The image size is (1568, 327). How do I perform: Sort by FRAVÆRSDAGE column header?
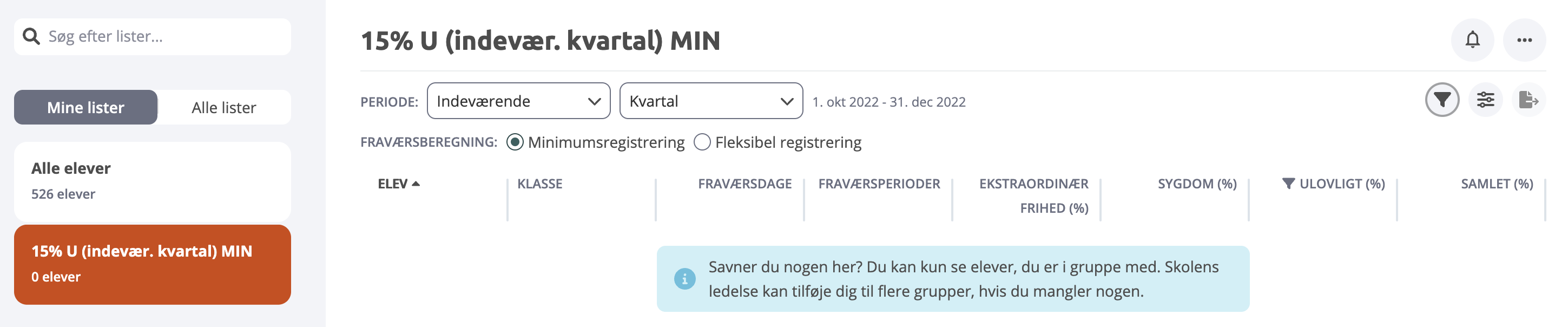tap(745, 184)
